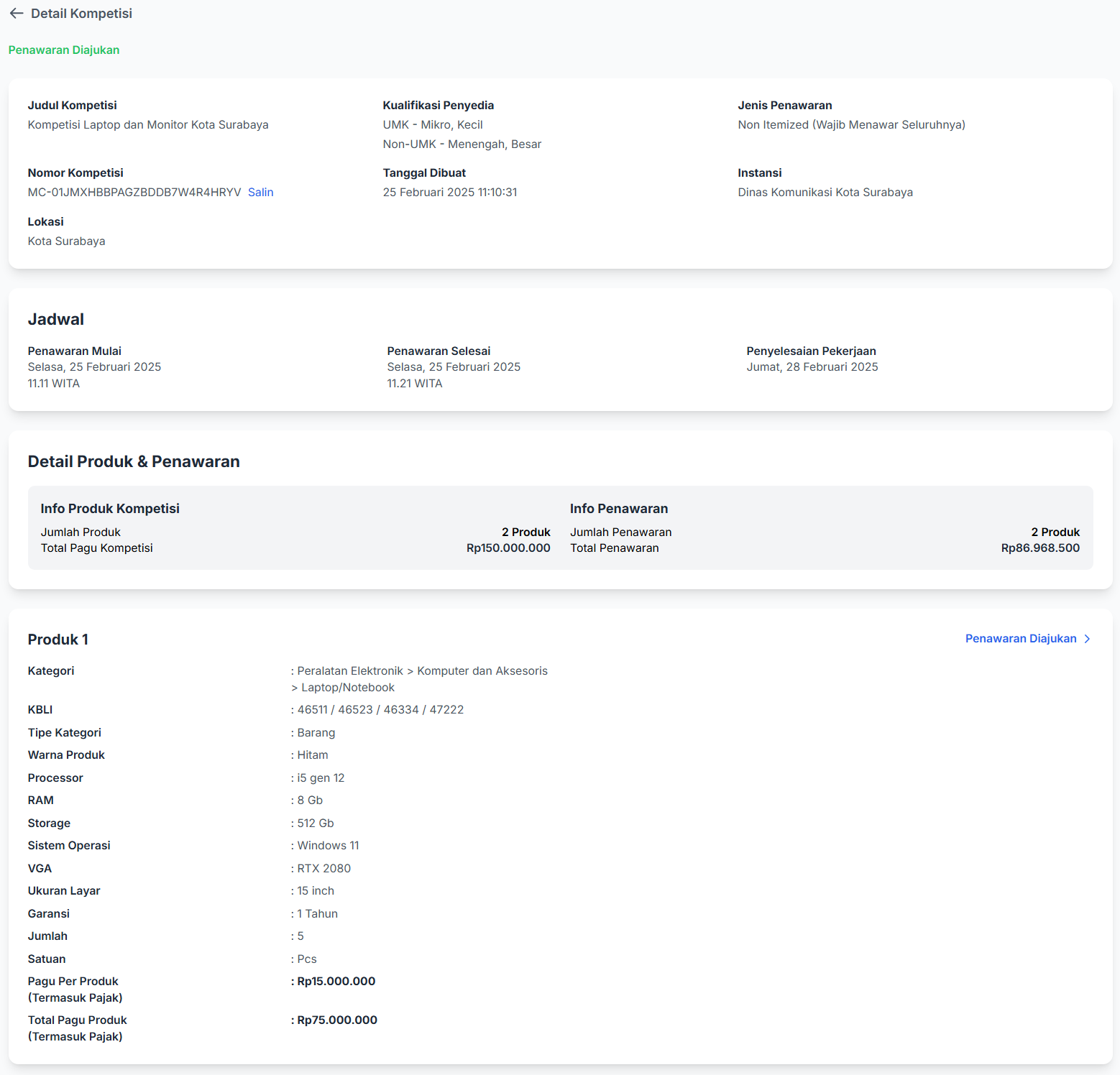Click the green Penawaran Diajukan status label
The height and width of the screenshot is (1075, 1120).
coord(64,50)
